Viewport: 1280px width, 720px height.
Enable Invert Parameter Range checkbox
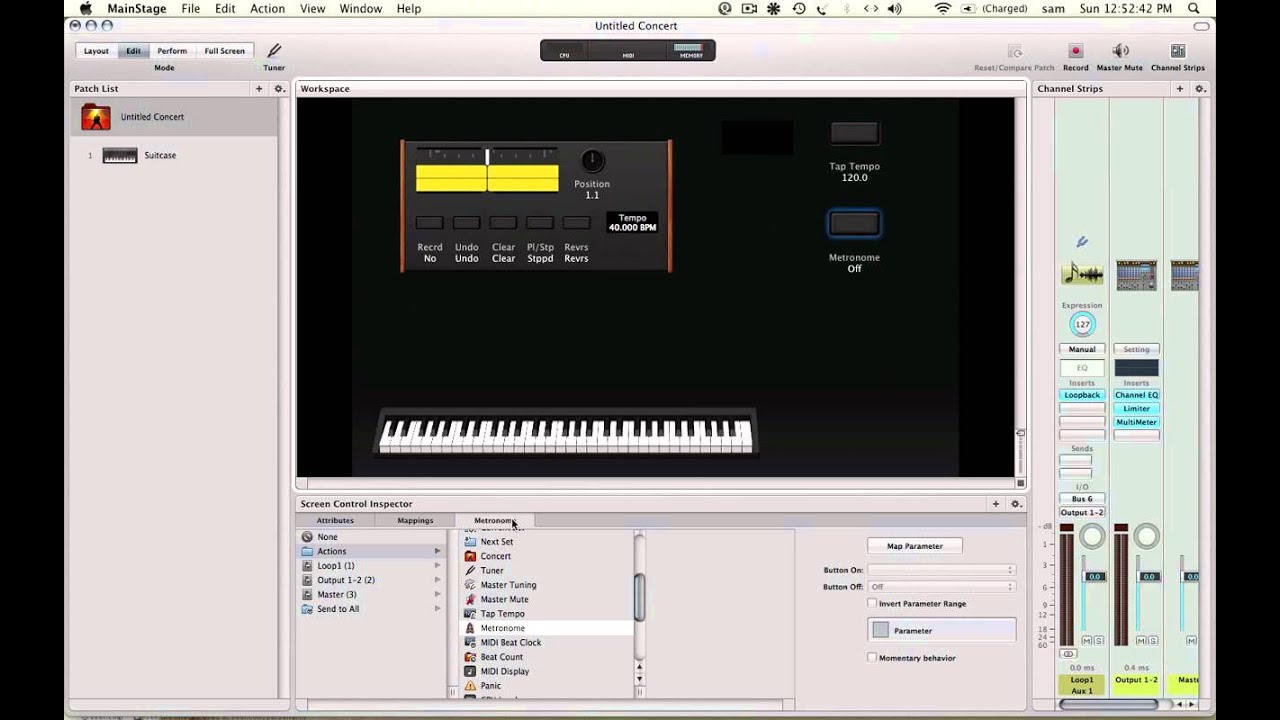tap(872, 603)
